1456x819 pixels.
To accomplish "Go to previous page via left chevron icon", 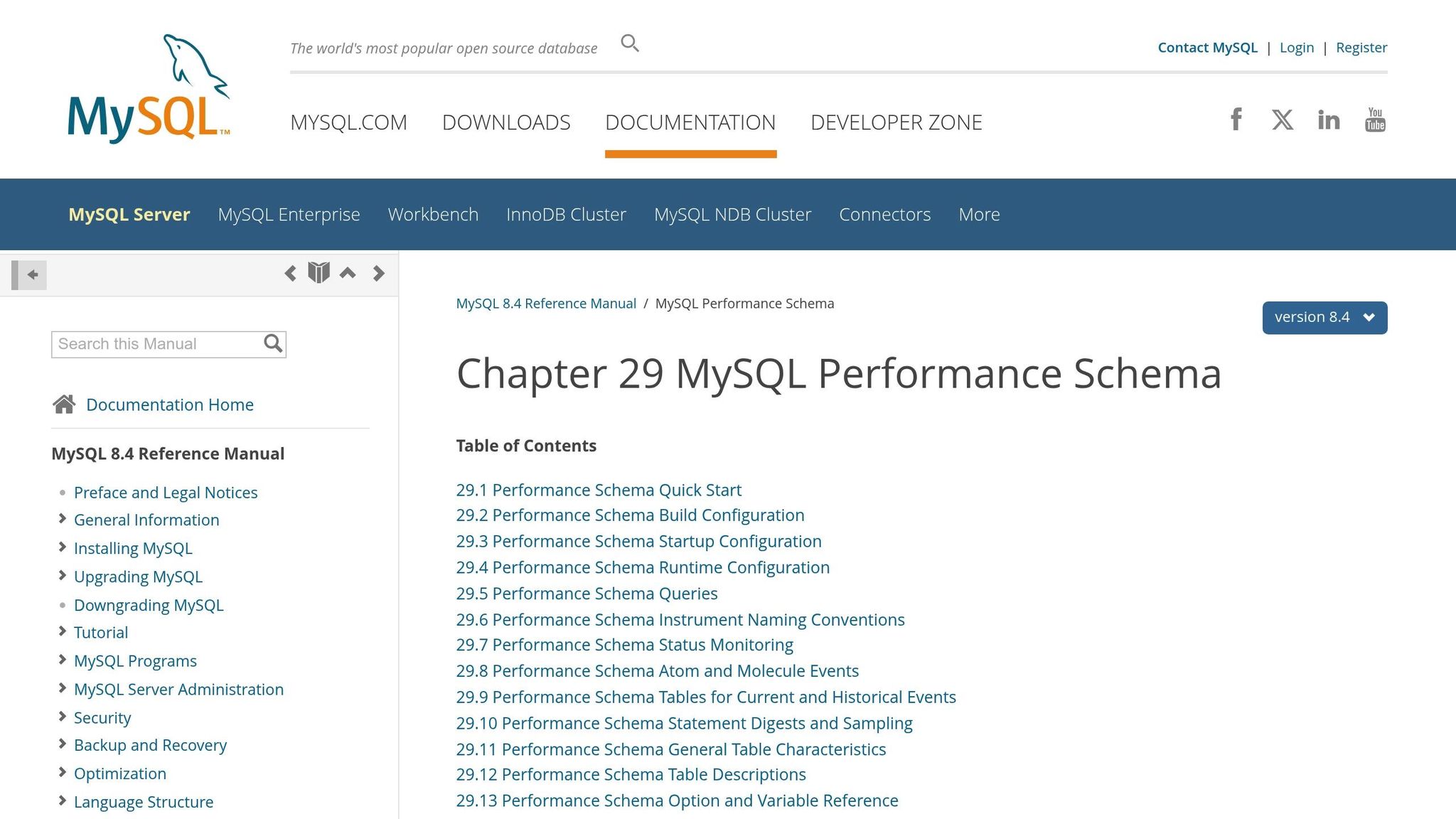I will click(289, 273).
